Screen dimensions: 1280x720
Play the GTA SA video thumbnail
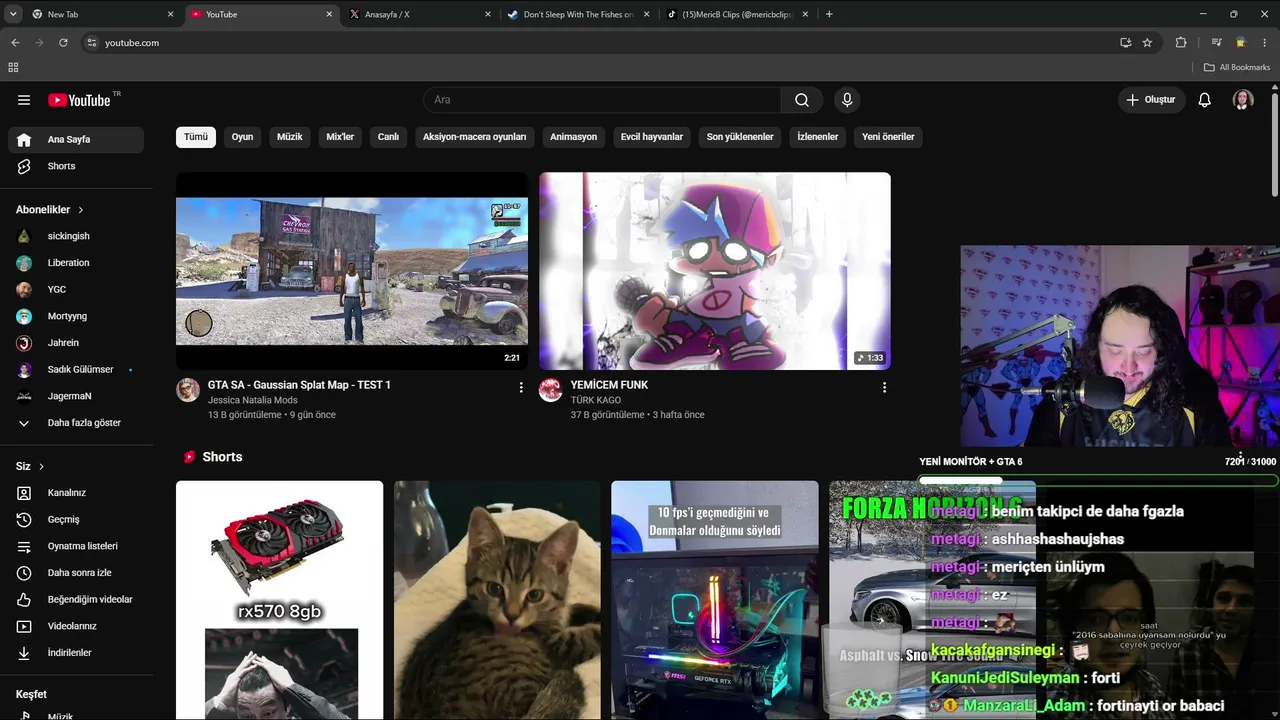pyautogui.click(x=352, y=271)
